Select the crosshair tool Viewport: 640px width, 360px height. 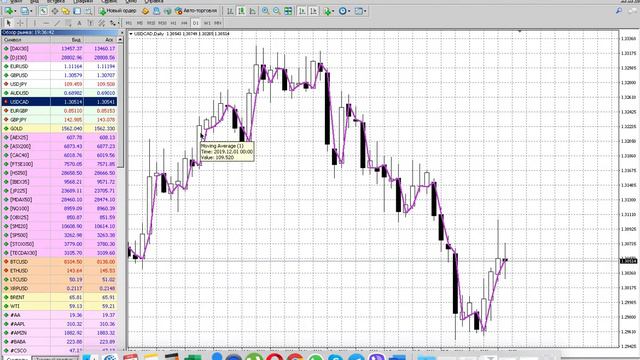point(20,23)
